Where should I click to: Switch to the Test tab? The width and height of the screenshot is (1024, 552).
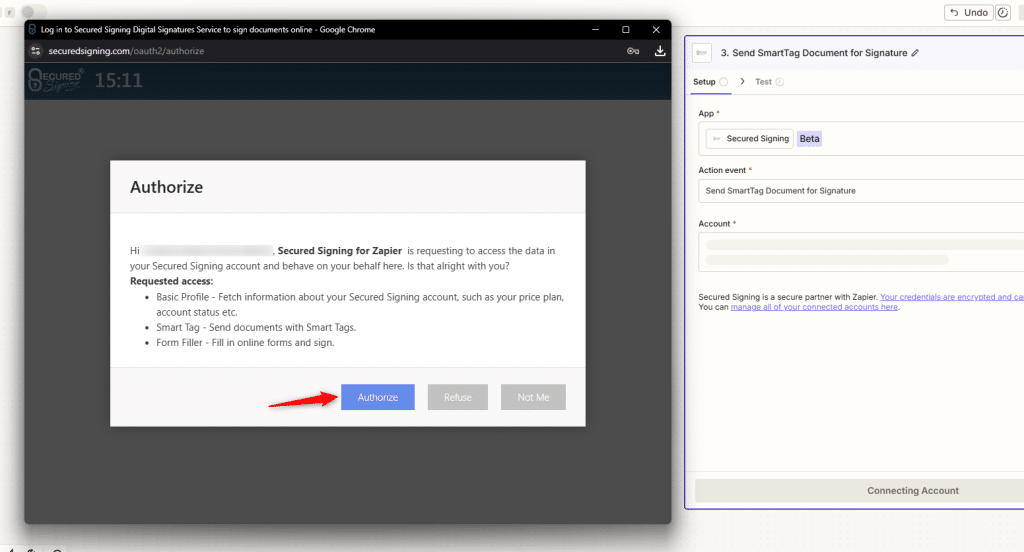(769, 82)
